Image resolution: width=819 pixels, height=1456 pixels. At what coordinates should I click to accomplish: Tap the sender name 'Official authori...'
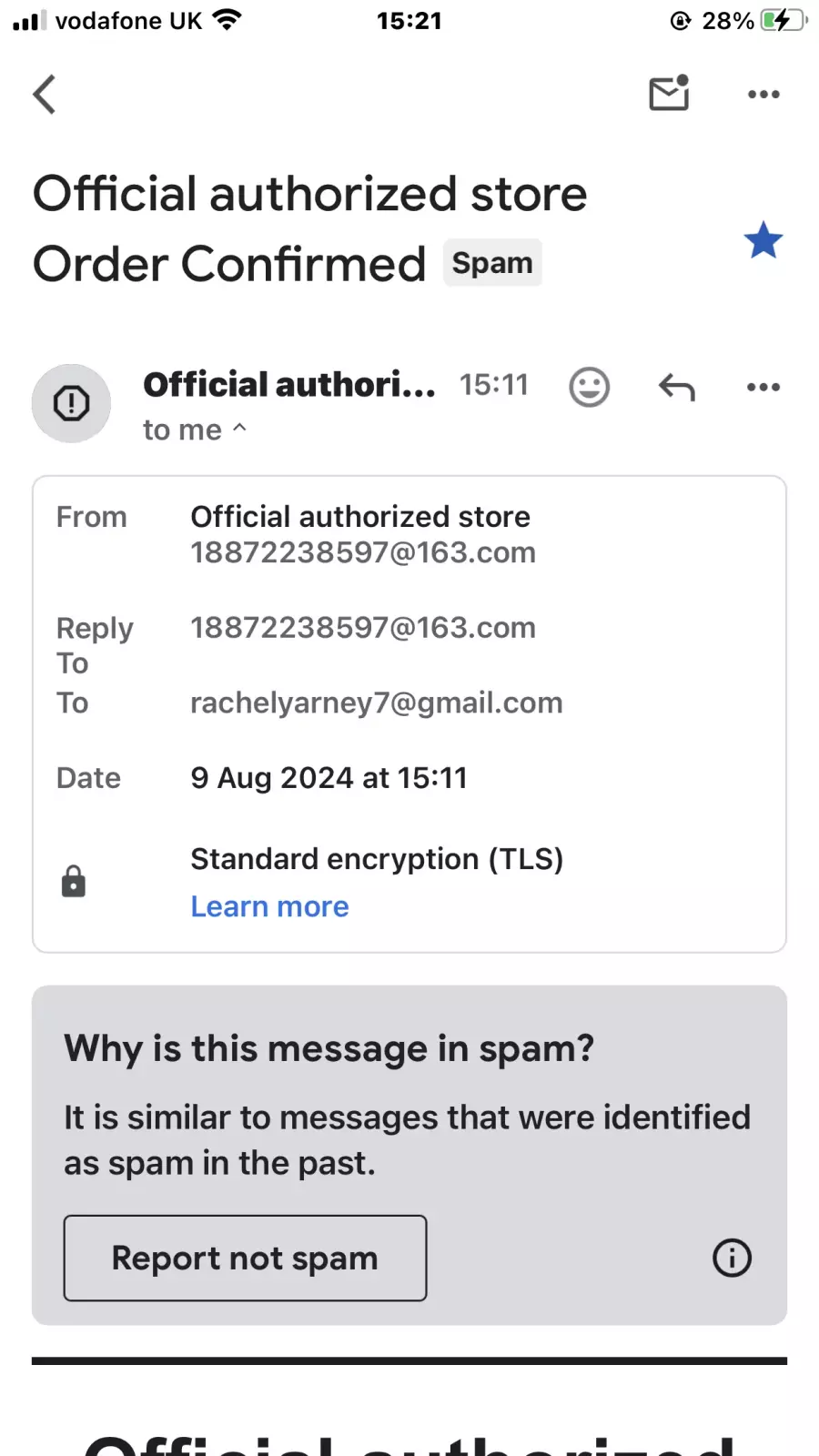[x=289, y=385]
